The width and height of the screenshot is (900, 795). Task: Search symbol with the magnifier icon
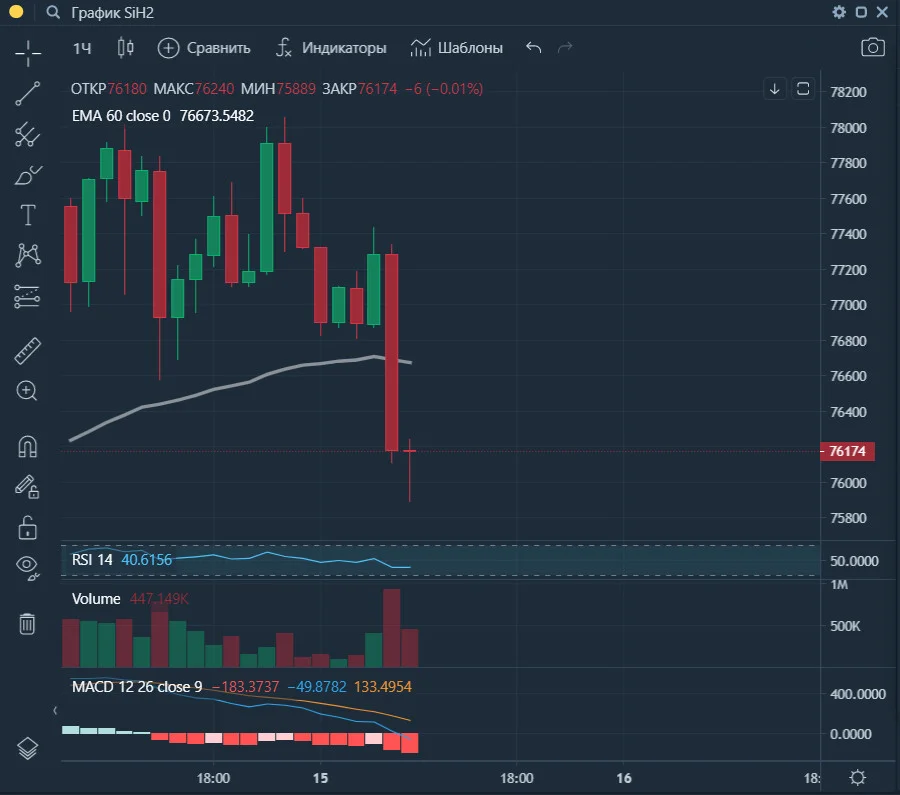53,12
